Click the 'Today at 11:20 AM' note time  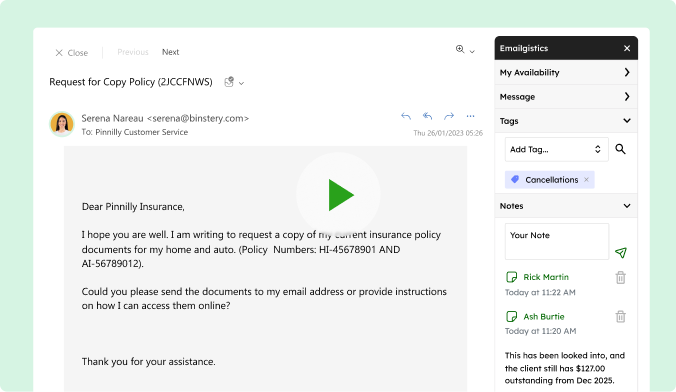[540, 331]
